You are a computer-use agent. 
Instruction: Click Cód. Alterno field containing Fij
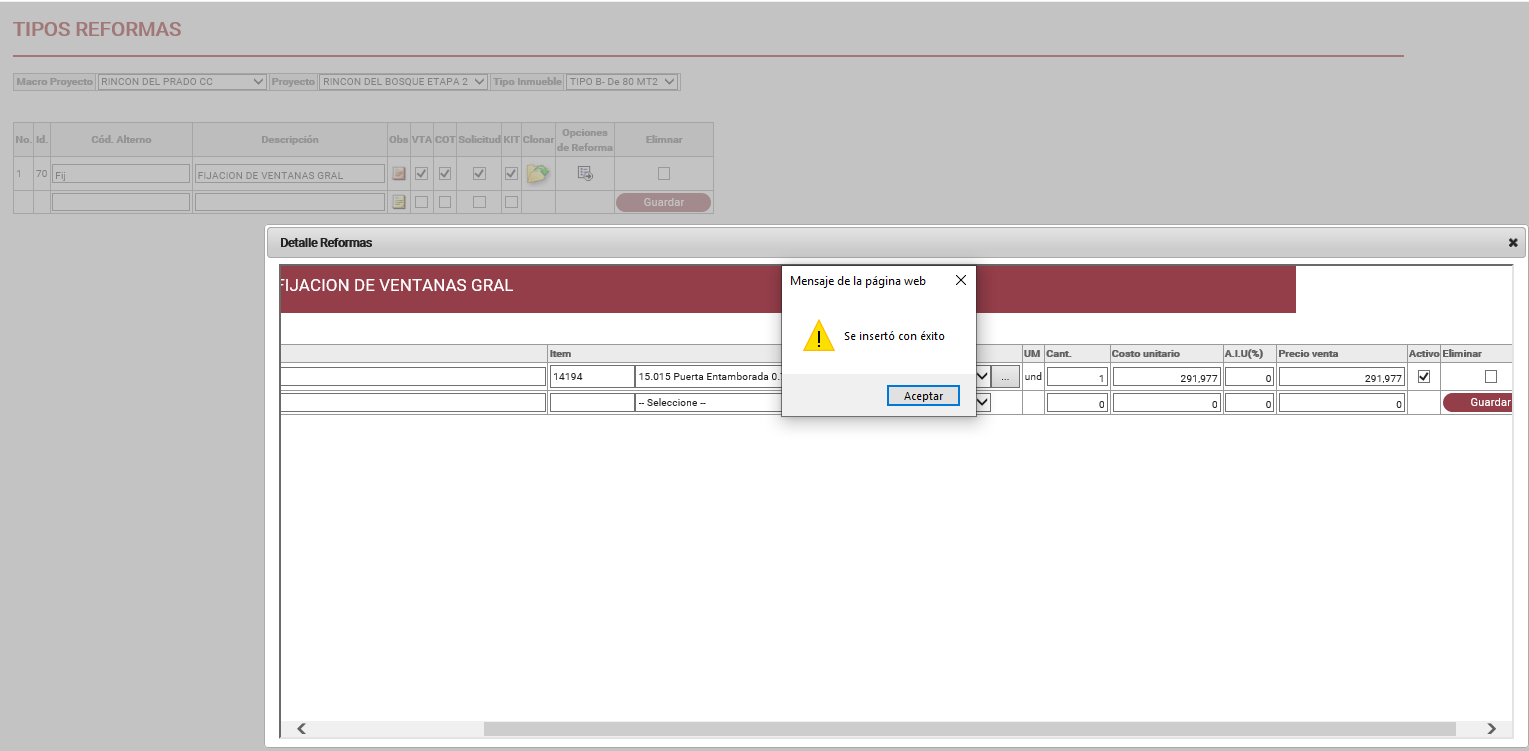coord(120,174)
